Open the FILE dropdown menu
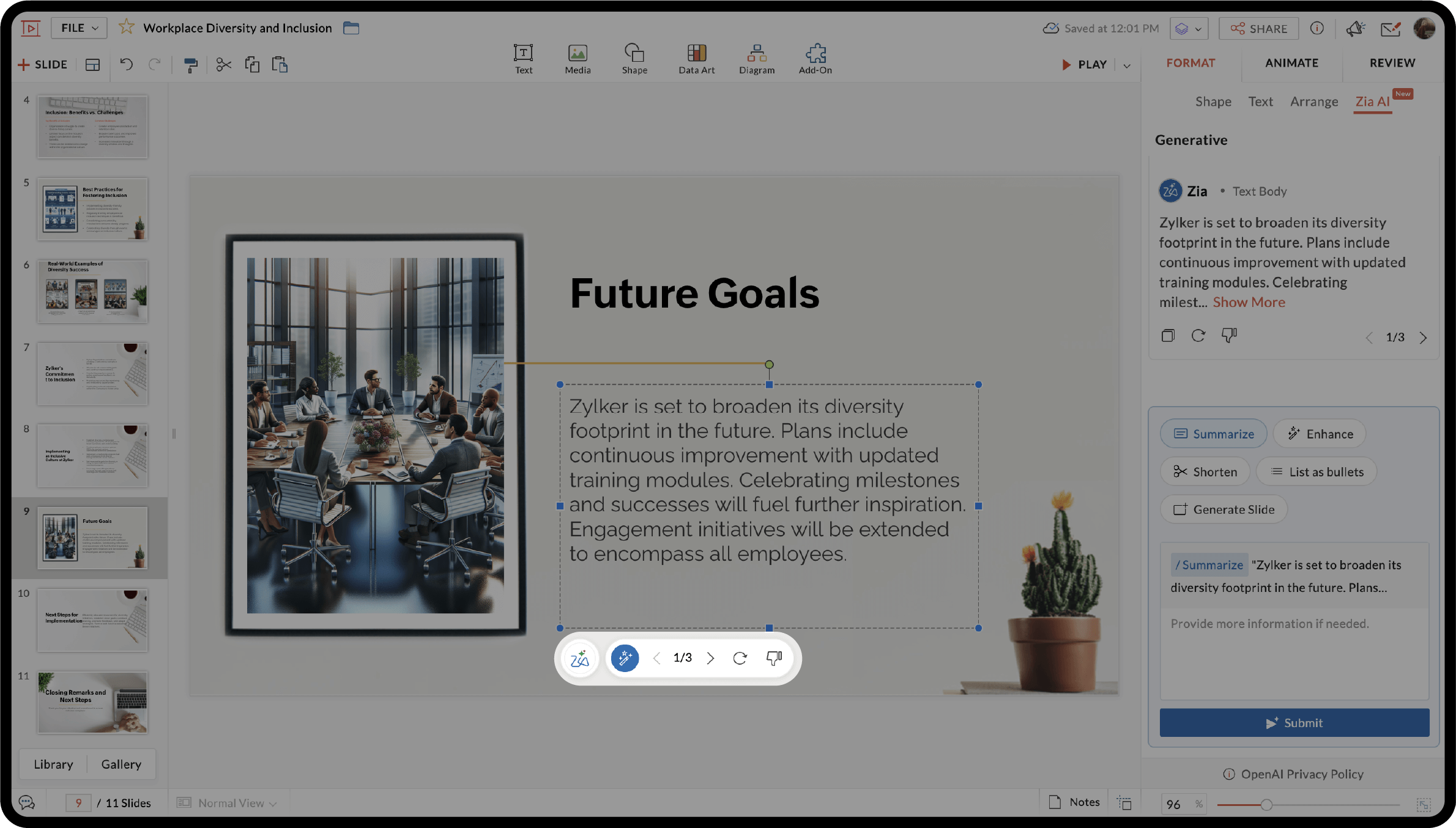The width and height of the screenshot is (1456, 828). click(x=79, y=28)
